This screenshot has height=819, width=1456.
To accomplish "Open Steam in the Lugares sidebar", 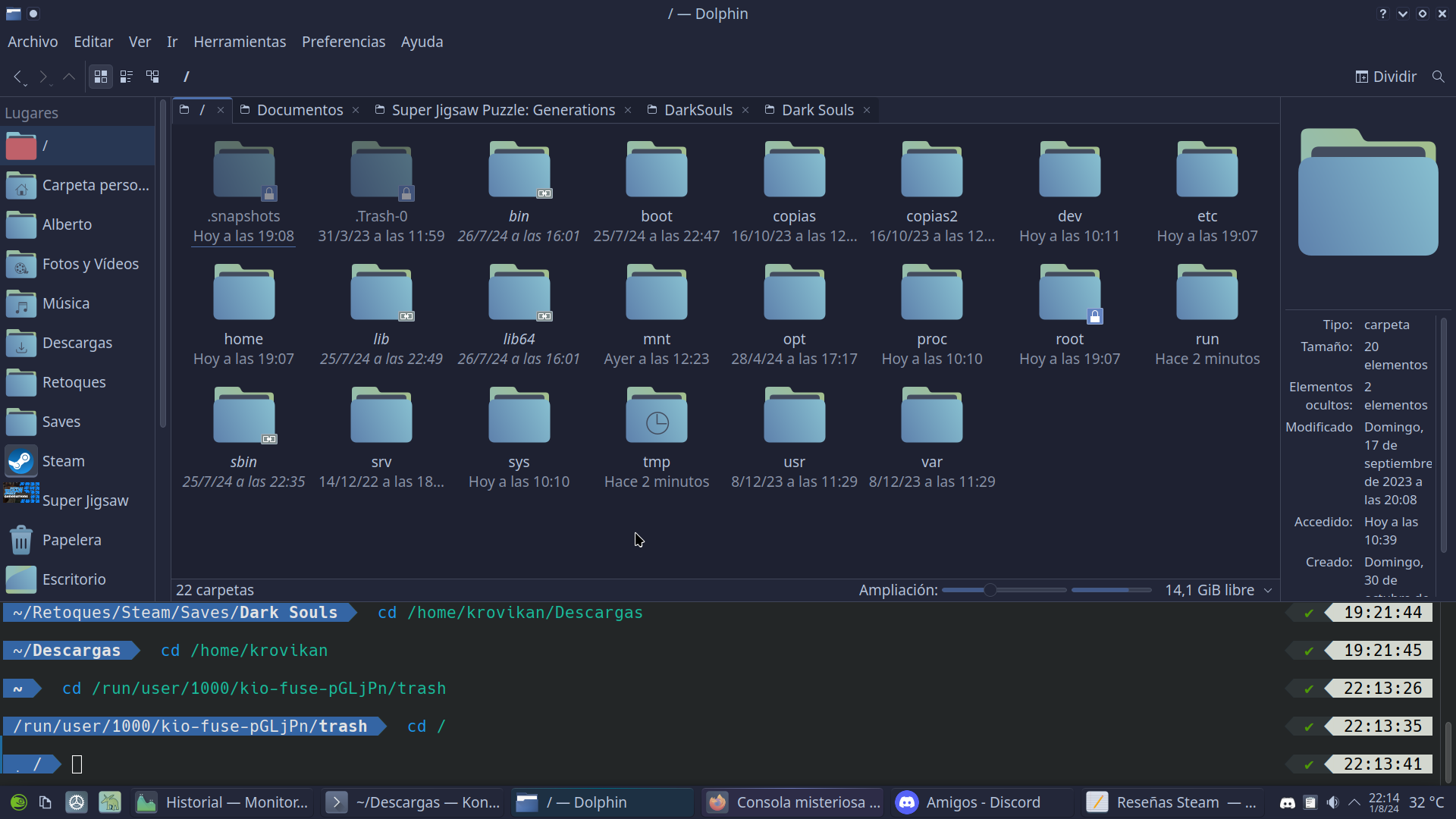I will point(63,461).
